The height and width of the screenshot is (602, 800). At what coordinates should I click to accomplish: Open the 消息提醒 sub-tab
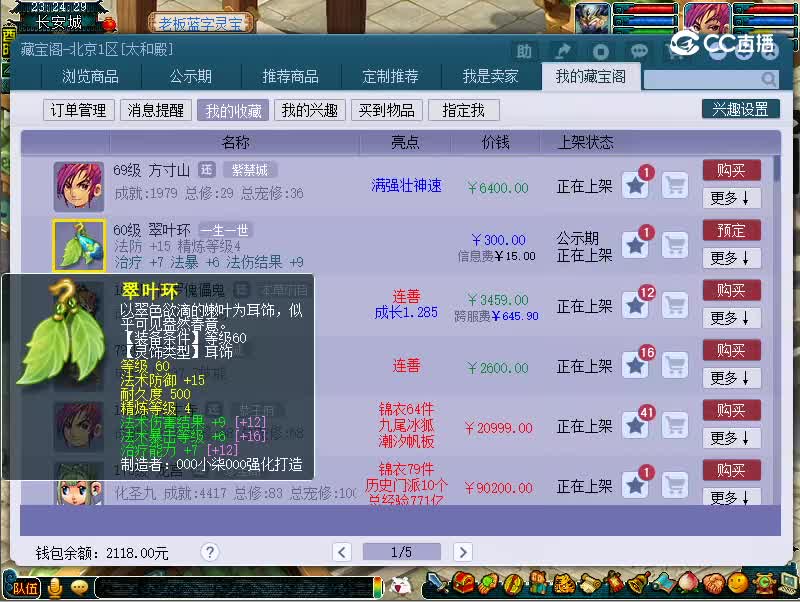pyautogui.click(x=156, y=110)
